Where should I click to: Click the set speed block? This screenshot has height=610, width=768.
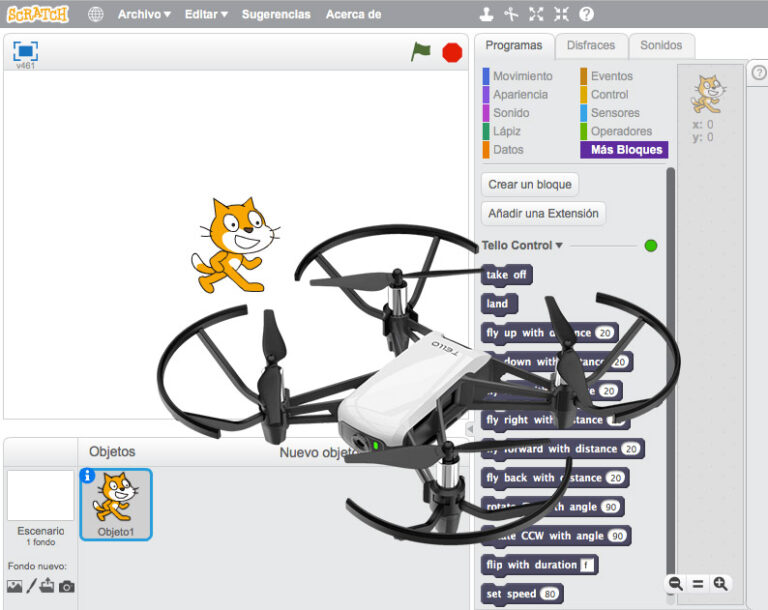(x=522, y=594)
